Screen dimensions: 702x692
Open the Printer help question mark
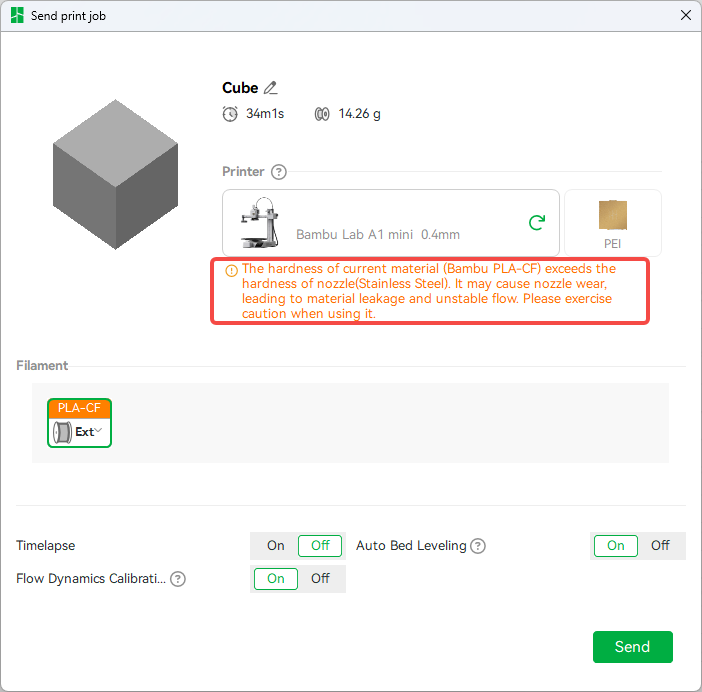point(278,172)
